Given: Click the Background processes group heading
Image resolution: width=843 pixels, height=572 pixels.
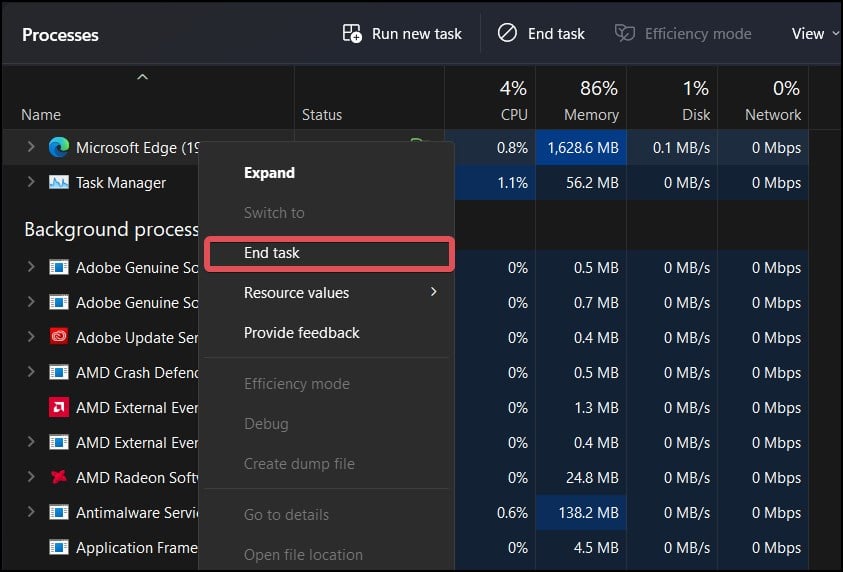Looking at the screenshot, I should 111,230.
